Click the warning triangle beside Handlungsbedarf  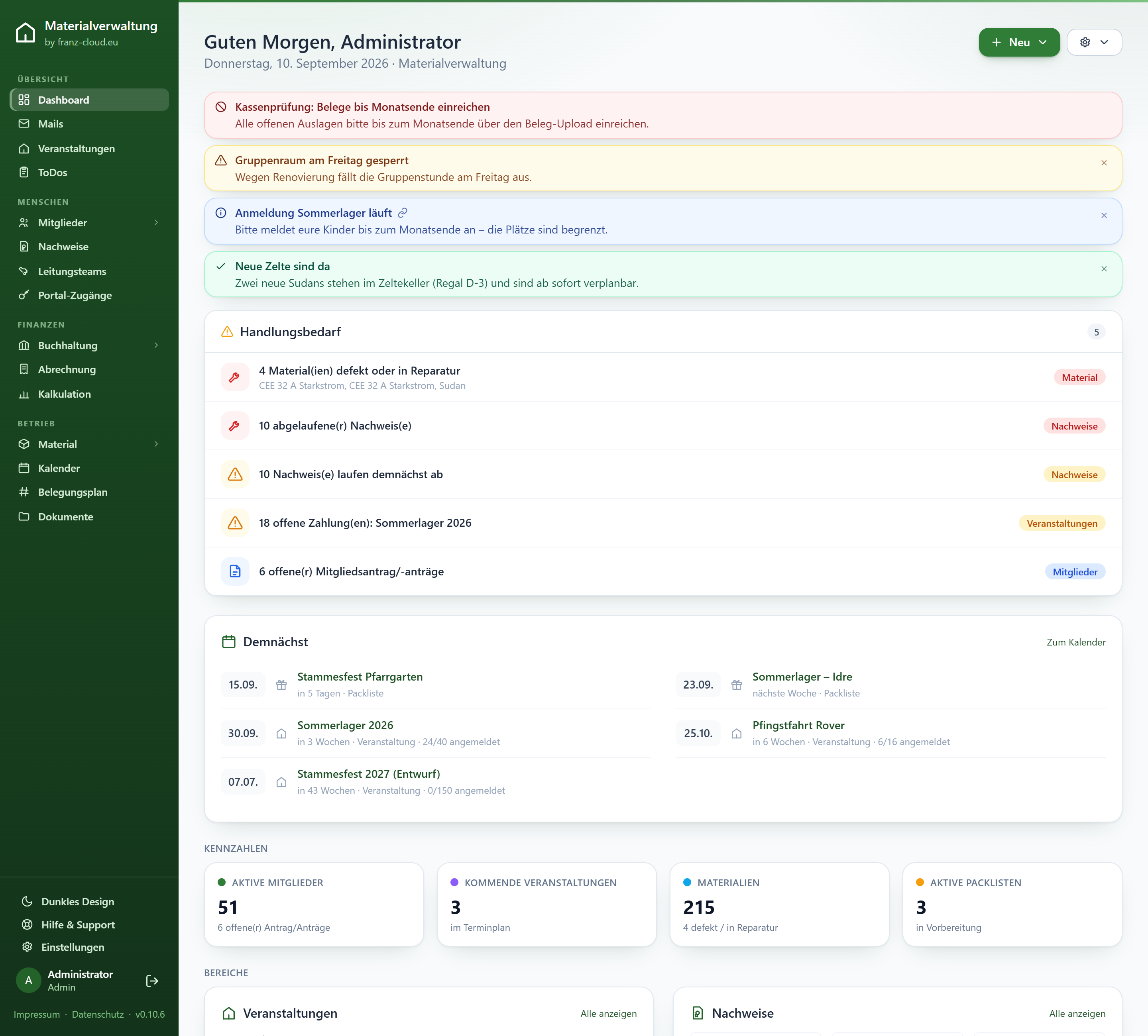point(227,332)
